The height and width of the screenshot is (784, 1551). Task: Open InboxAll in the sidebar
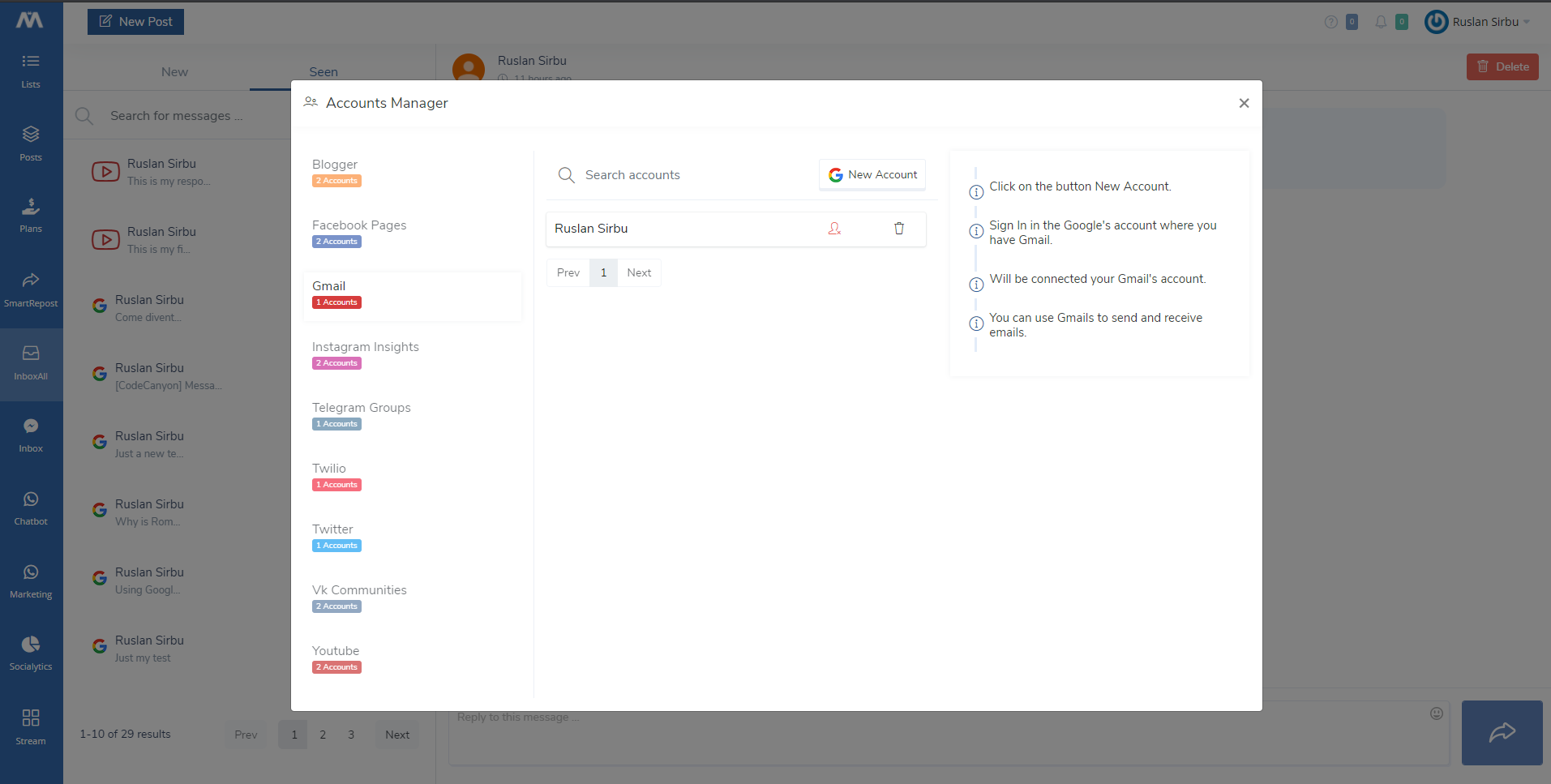31,364
